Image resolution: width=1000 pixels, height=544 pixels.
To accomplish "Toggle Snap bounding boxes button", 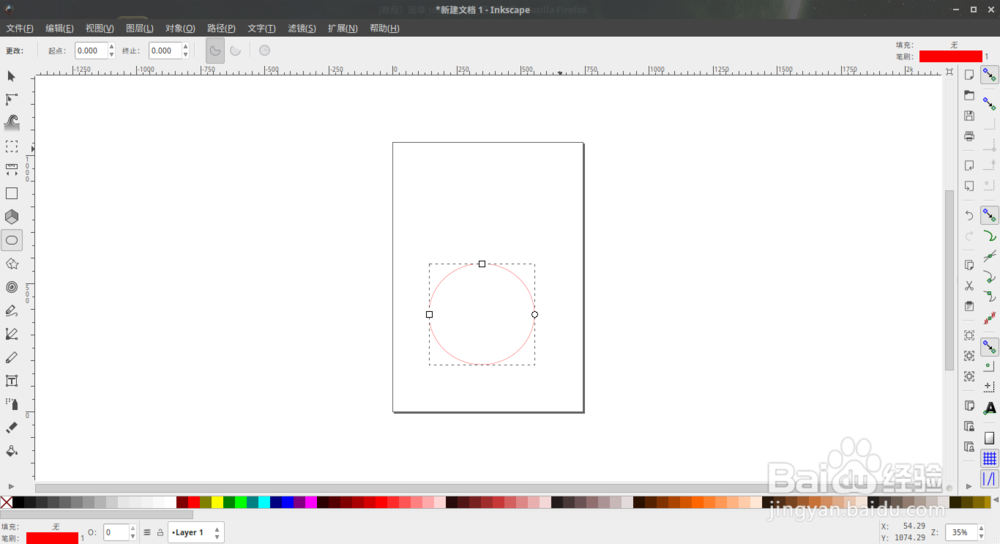I will 989,103.
